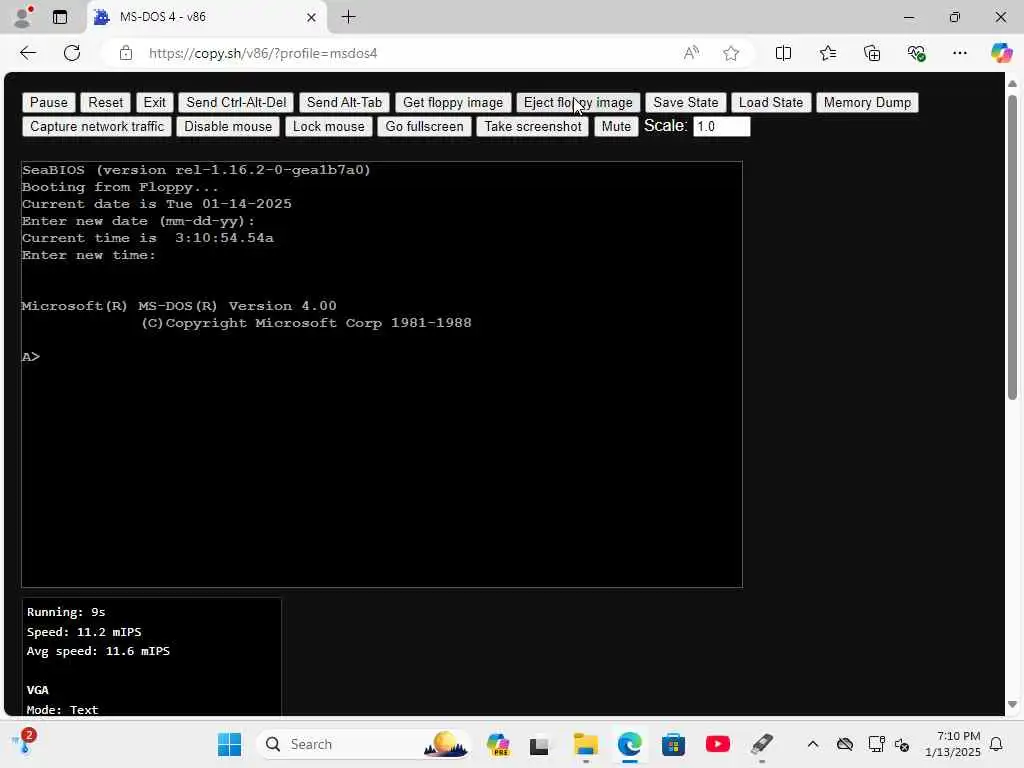This screenshot has width=1024, height=768.
Task: Add this page to favorites
Action: [x=731, y=53]
